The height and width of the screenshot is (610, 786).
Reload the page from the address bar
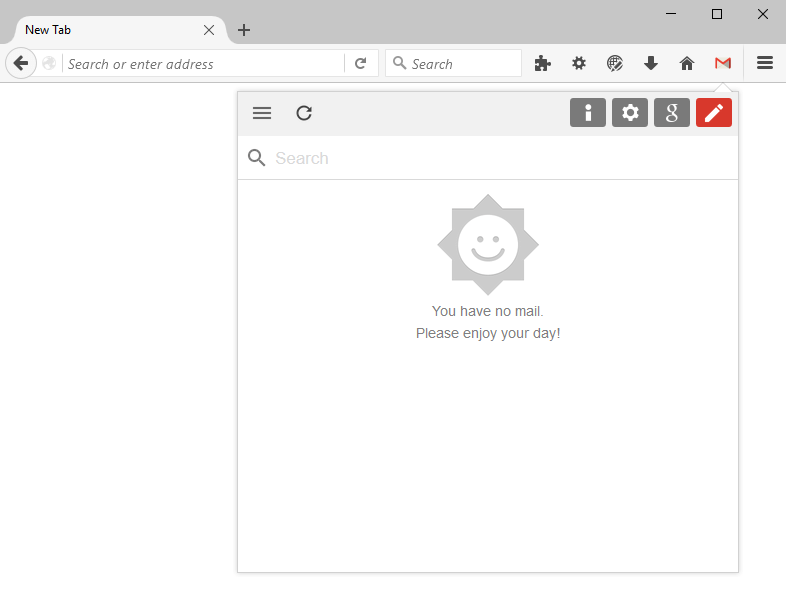click(x=360, y=63)
